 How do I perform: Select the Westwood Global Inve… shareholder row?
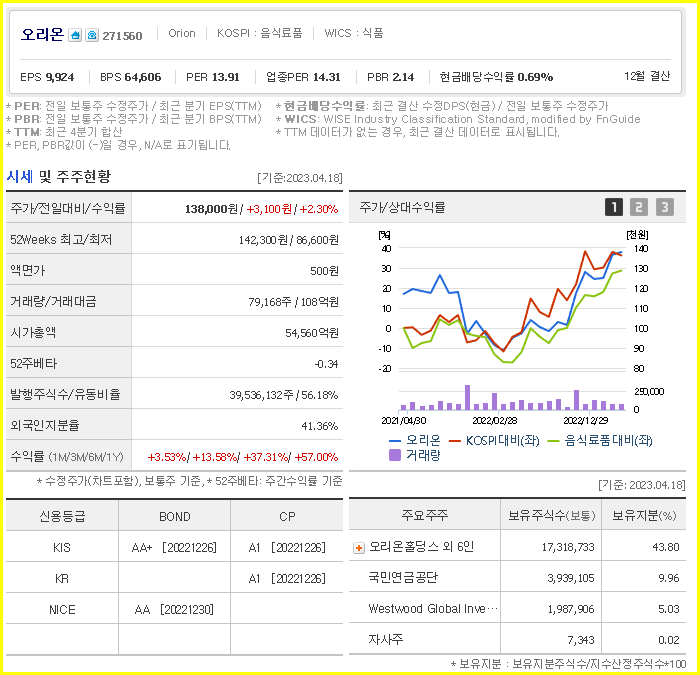517,609
